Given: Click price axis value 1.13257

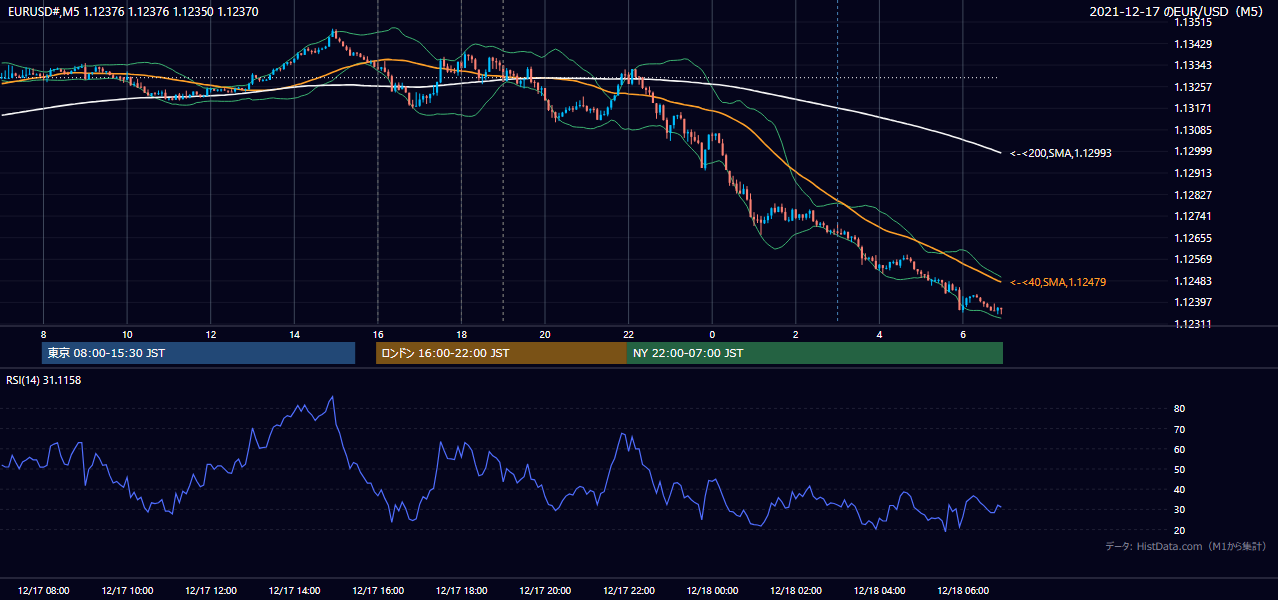Looking at the screenshot, I should (x=1193, y=87).
